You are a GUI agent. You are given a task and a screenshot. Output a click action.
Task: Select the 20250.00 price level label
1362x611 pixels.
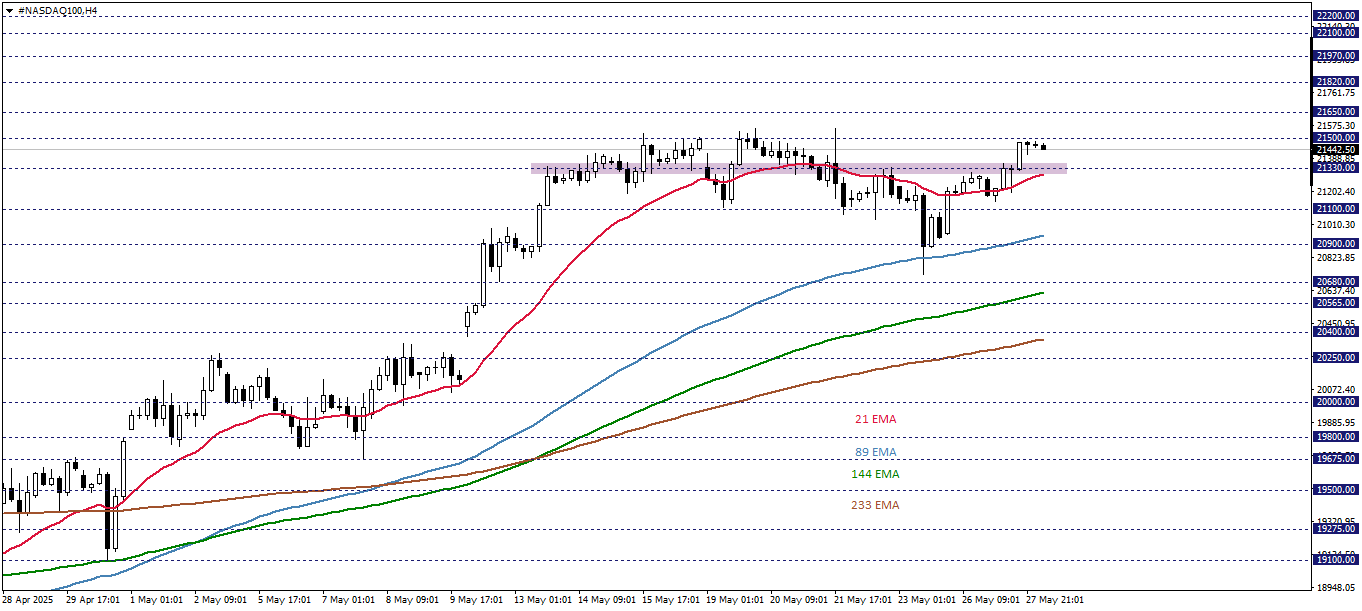(x=1336, y=358)
